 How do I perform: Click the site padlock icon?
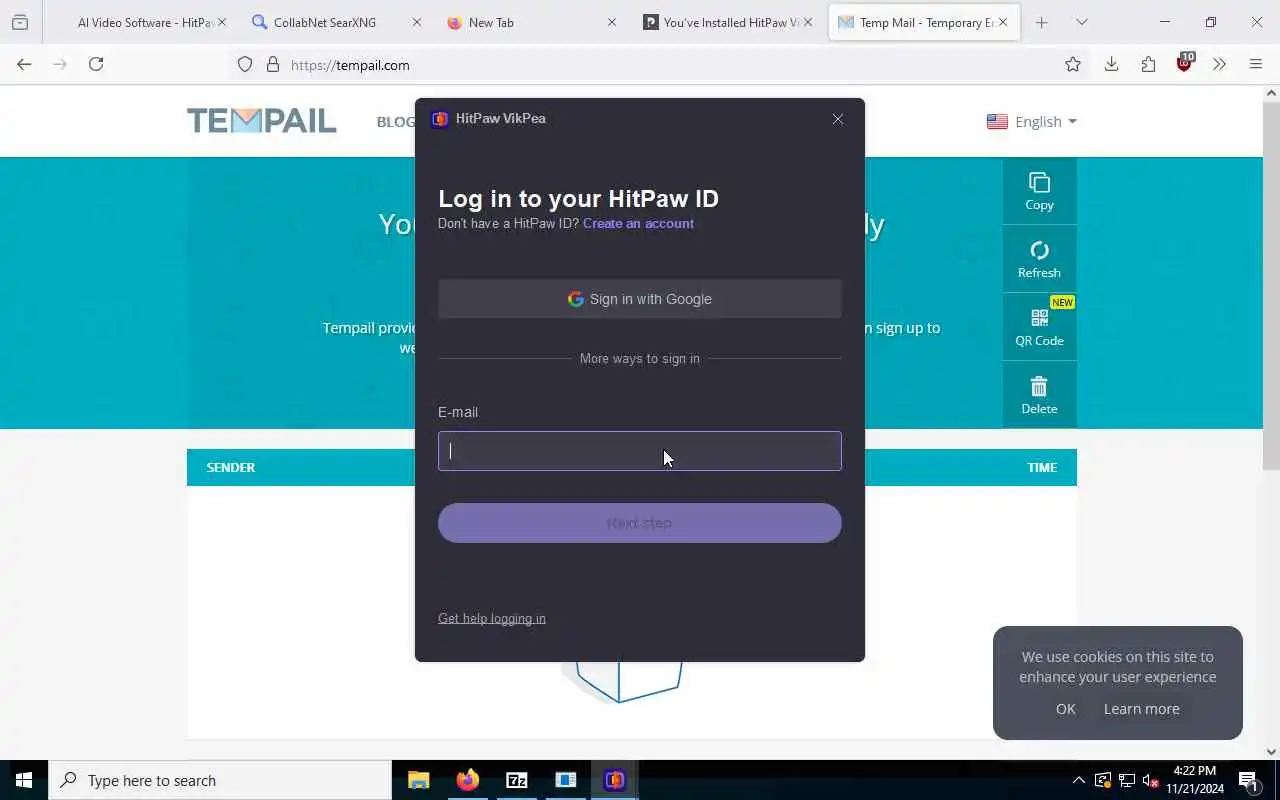click(x=273, y=65)
